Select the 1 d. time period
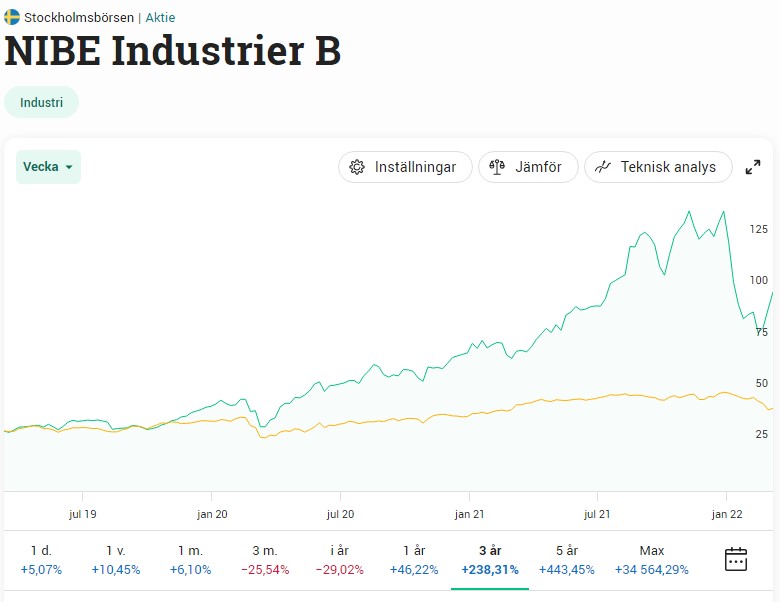 (x=41, y=560)
